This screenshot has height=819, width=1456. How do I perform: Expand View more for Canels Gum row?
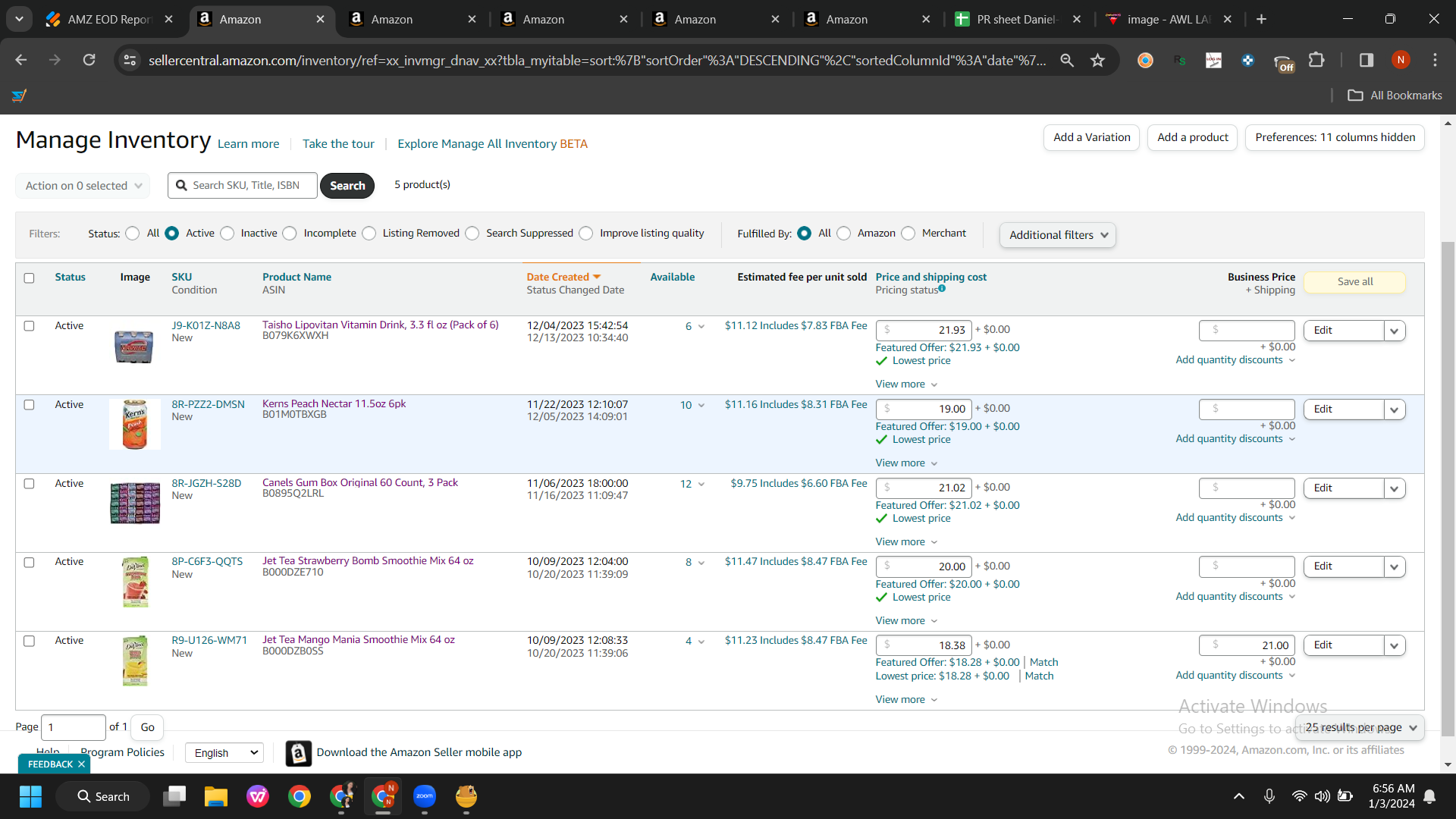pyautogui.click(x=906, y=541)
